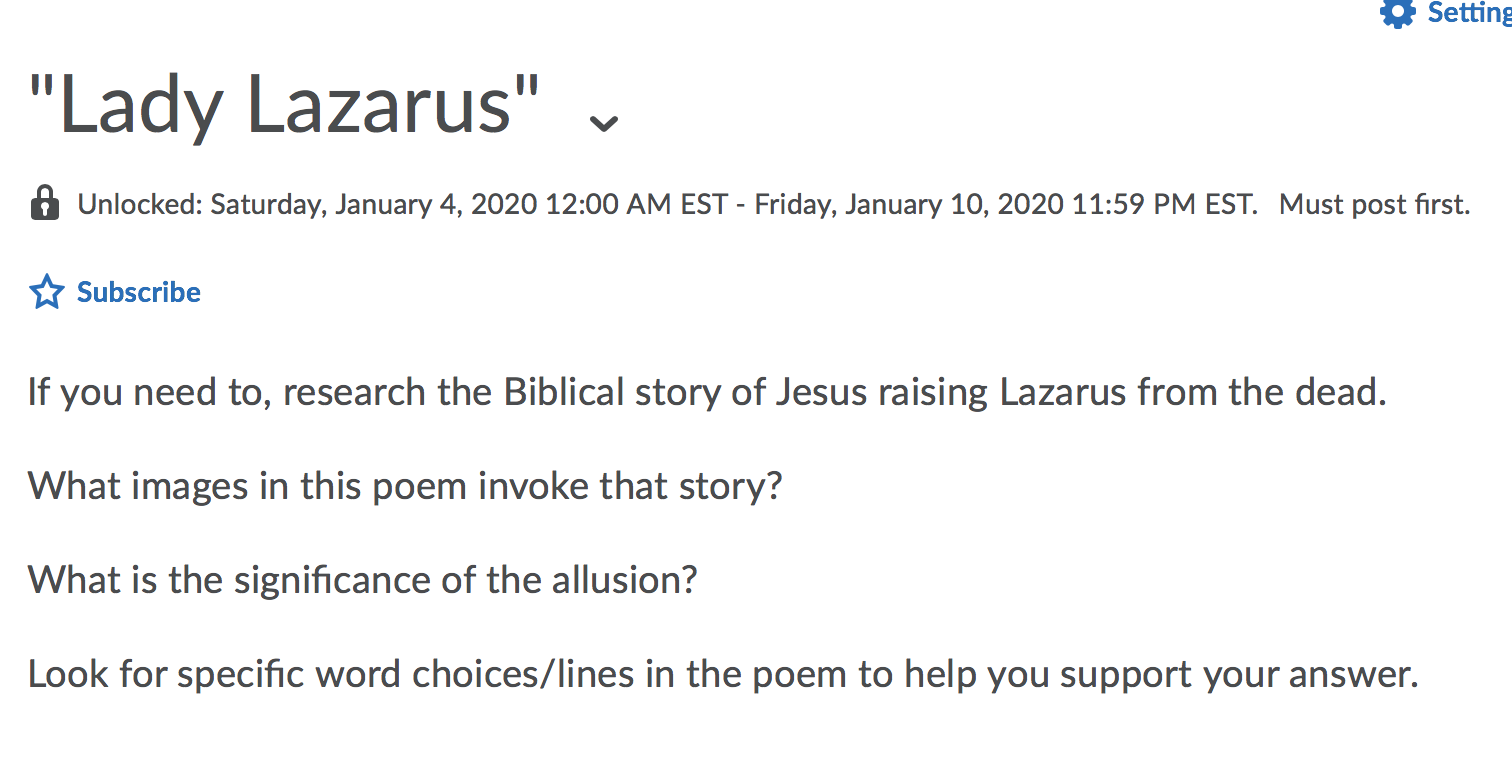Image resolution: width=1512 pixels, height=762 pixels.
Task: Open the Settings gear icon
Action: point(1397,12)
